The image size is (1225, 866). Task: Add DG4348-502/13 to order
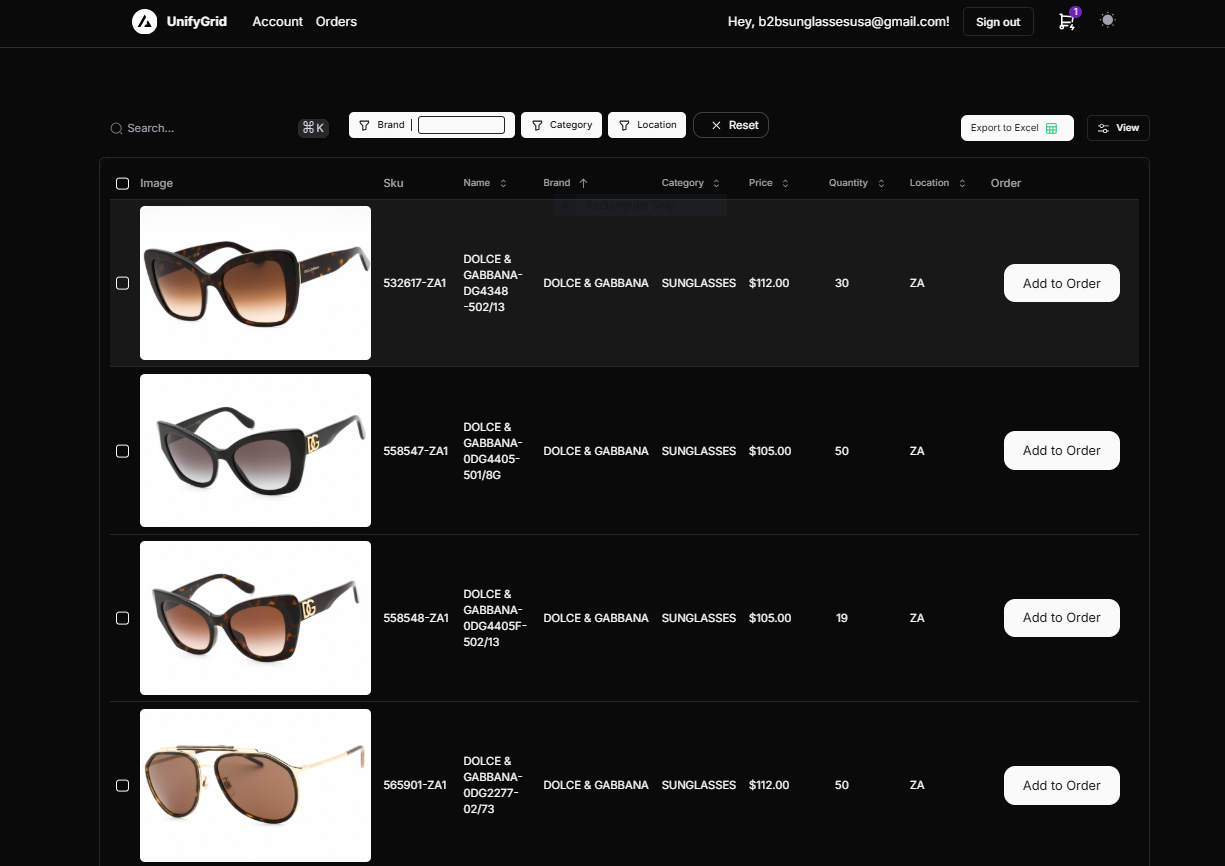tap(1061, 283)
